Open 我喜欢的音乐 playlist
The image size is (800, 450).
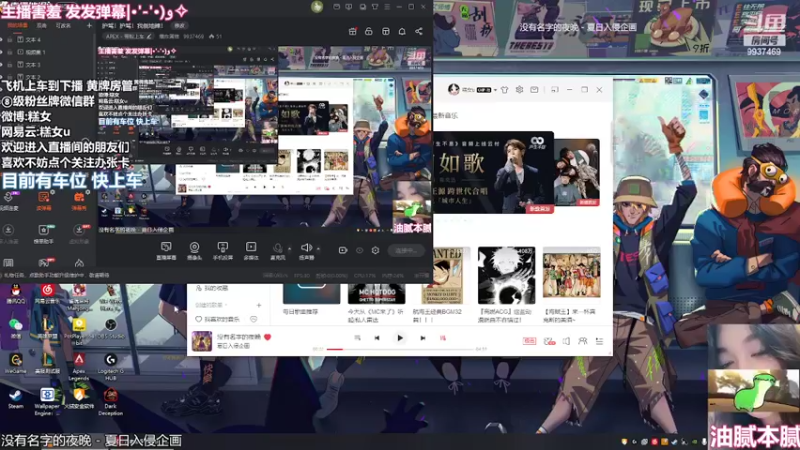coord(217,319)
